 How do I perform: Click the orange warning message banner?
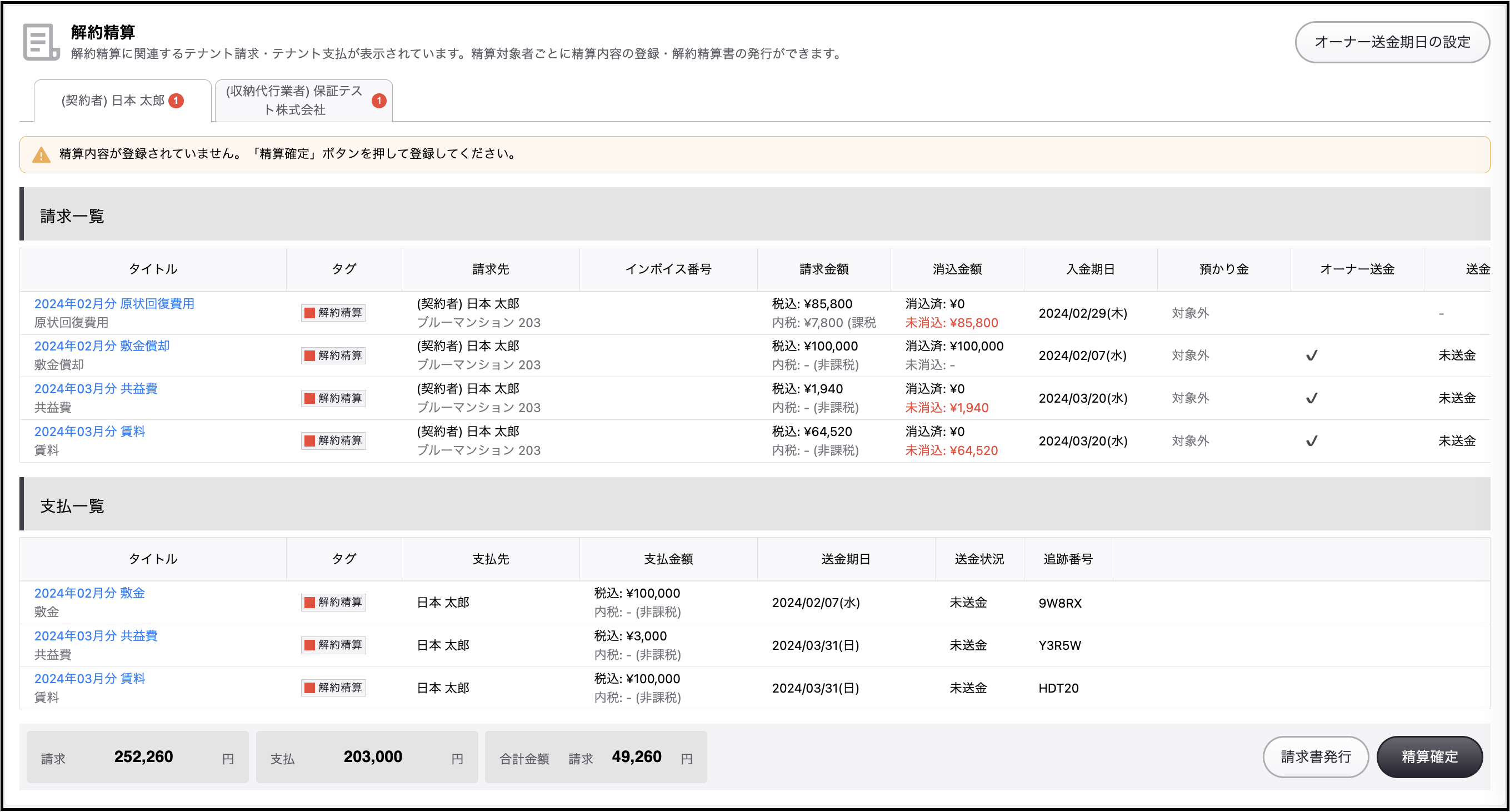tap(755, 154)
